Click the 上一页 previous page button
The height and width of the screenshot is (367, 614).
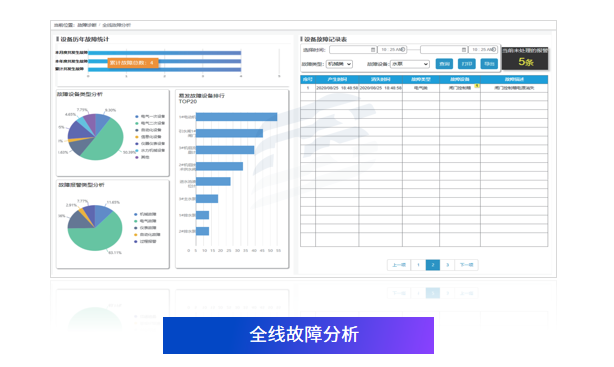click(399, 265)
